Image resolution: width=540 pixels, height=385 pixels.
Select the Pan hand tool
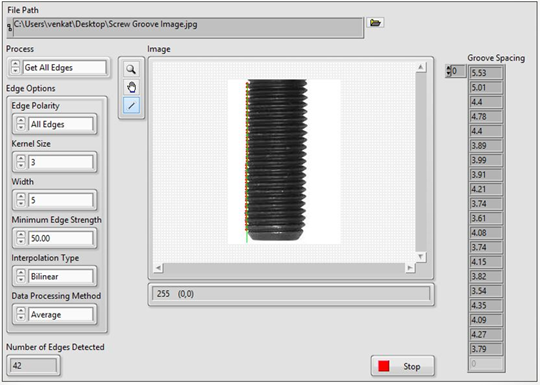131,87
